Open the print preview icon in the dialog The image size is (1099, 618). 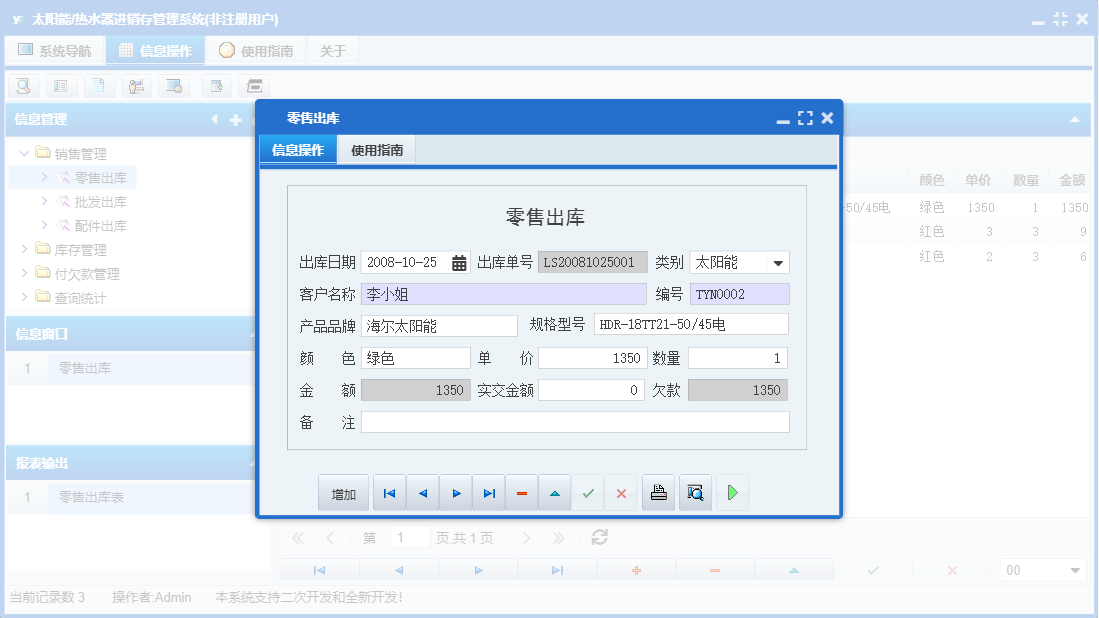tap(694, 491)
